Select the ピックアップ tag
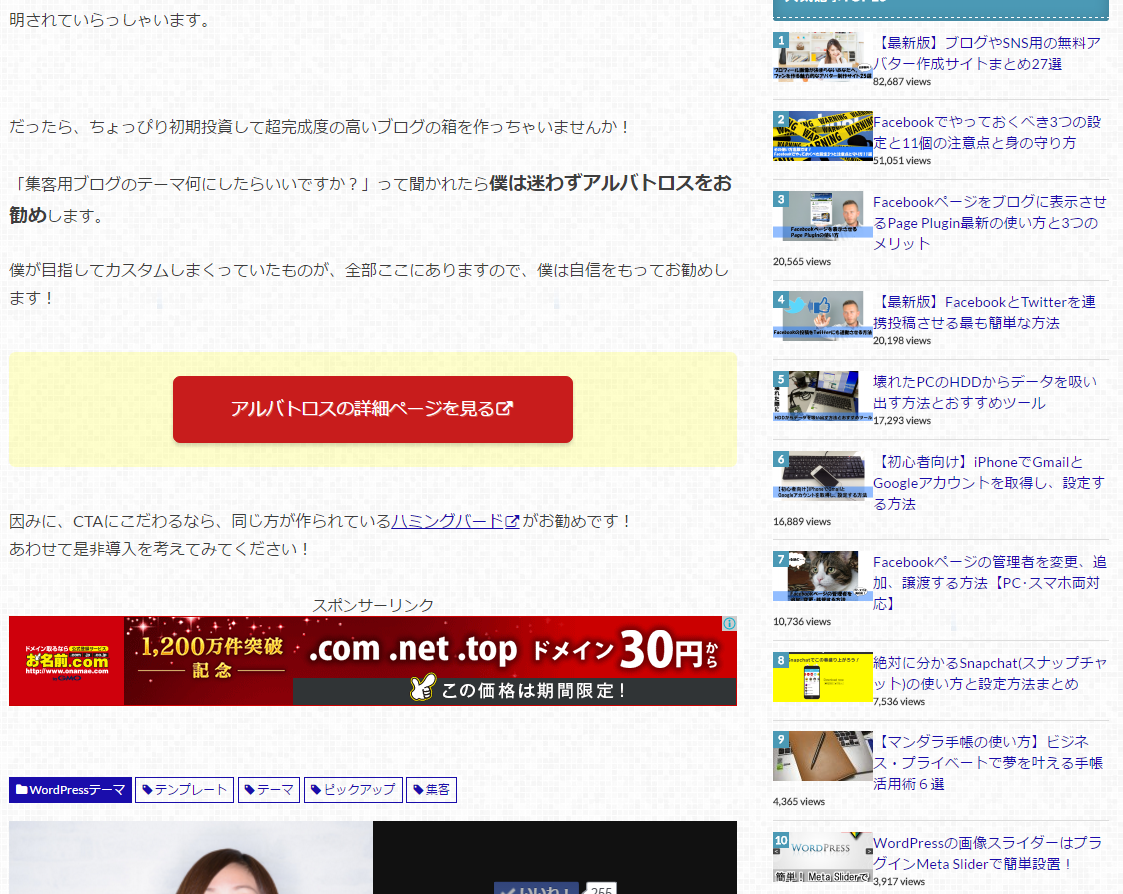The width and height of the screenshot is (1123, 894). [353, 789]
